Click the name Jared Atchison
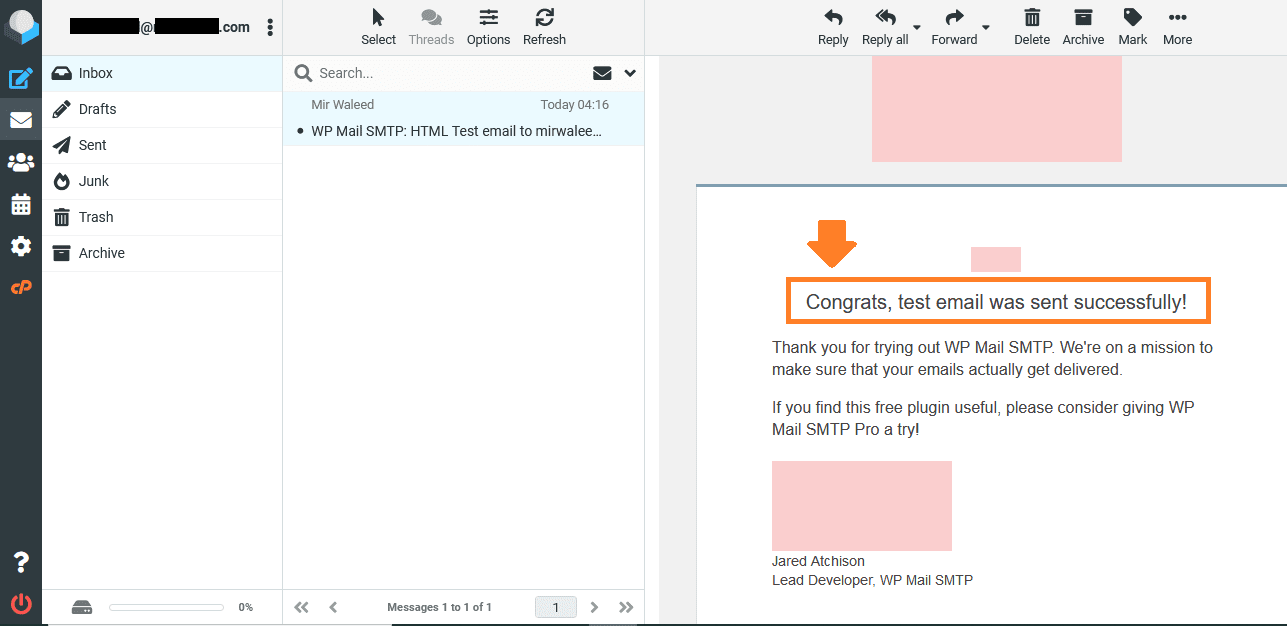 tap(818, 561)
